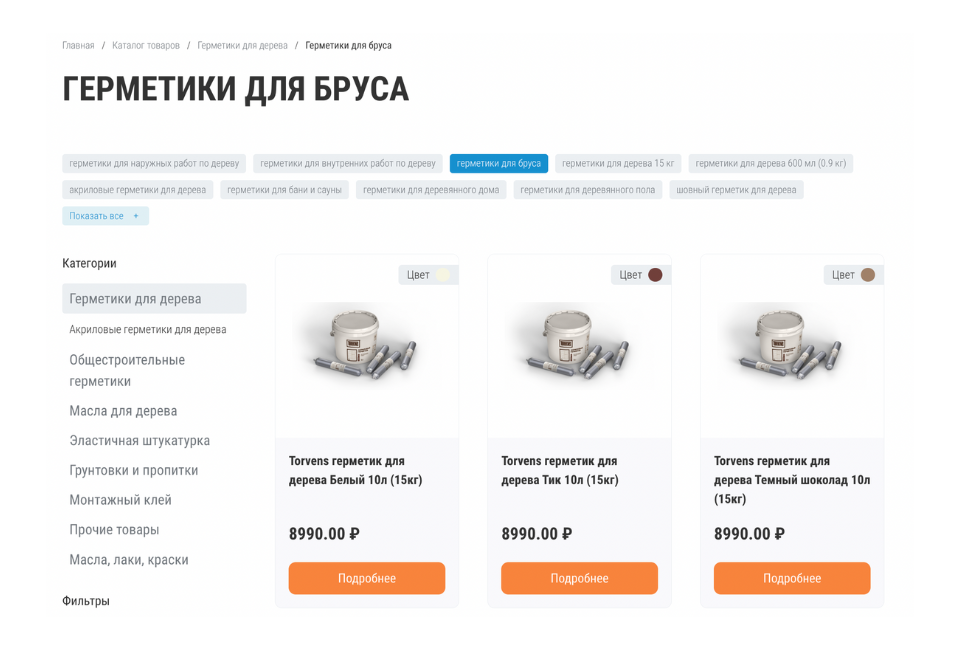
Task: Open the Монтажный клей category
Action: click(x=120, y=500)
